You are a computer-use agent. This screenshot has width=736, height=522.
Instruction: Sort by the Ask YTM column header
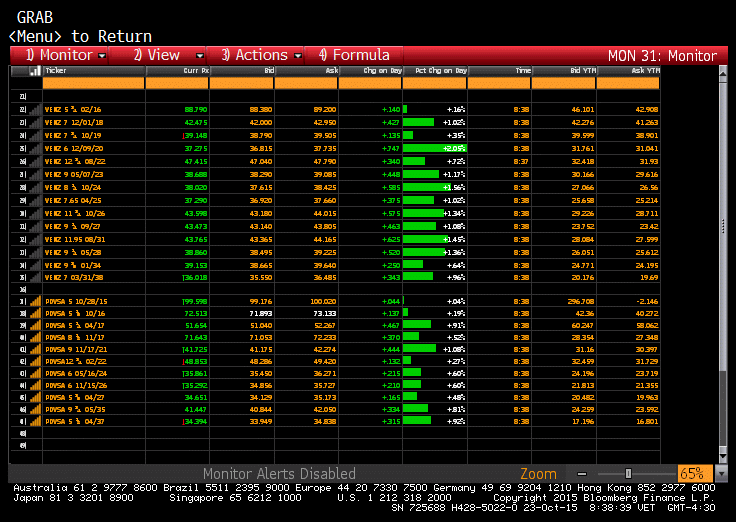[x=628, y=71]
